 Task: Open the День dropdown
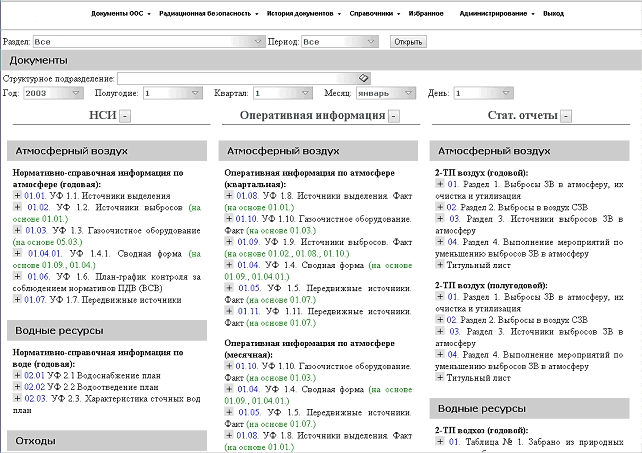tap(484, 93)
